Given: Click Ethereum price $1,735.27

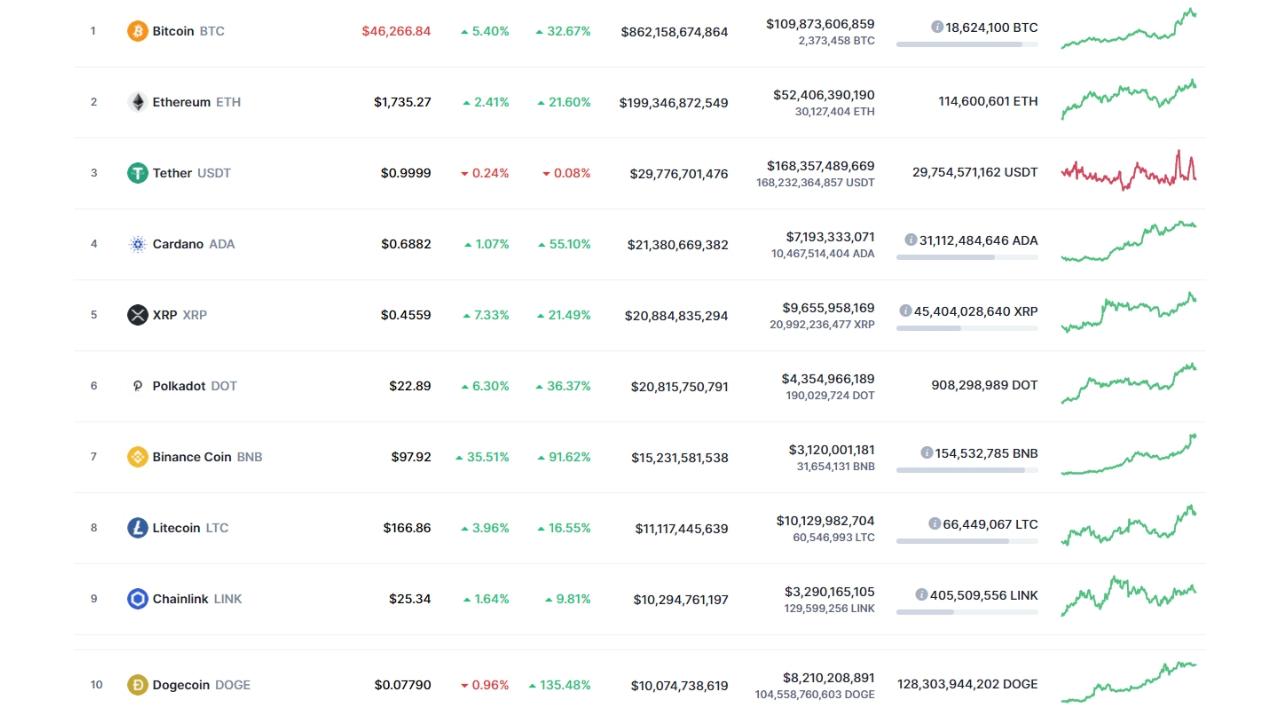Looking at the screenshot, I should pos(403,102).
